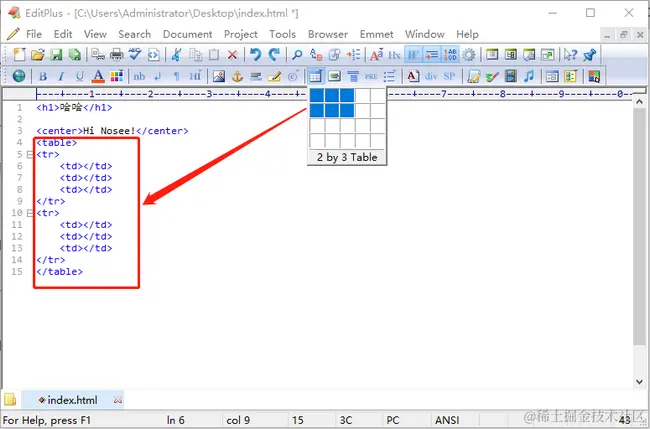Viewport: 650px width, 429px height.
Task: Insert a paragraph tag with the ¶ icon
Action: point(177,76)
